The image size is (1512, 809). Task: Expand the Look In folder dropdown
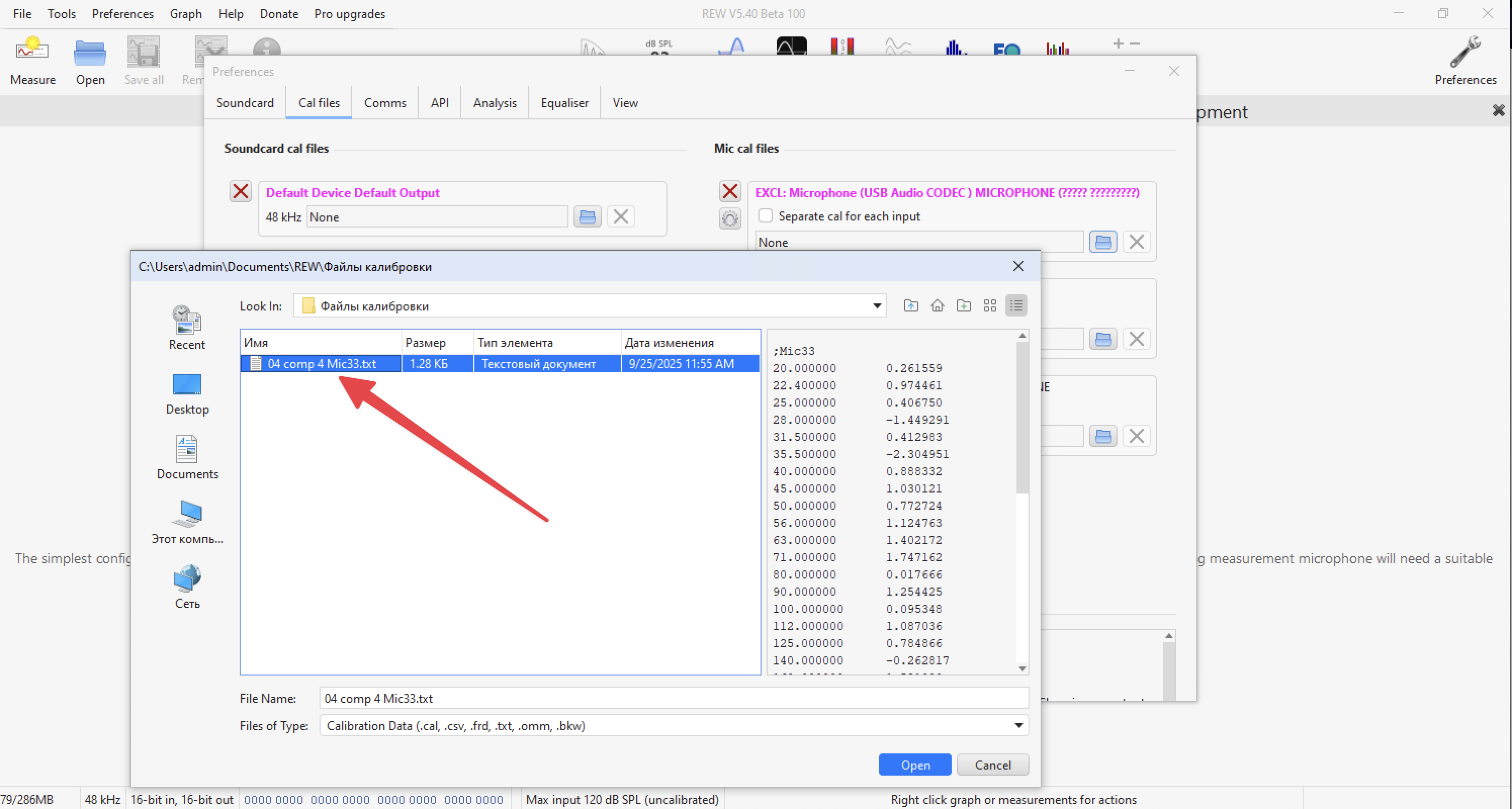click(876, 305)
